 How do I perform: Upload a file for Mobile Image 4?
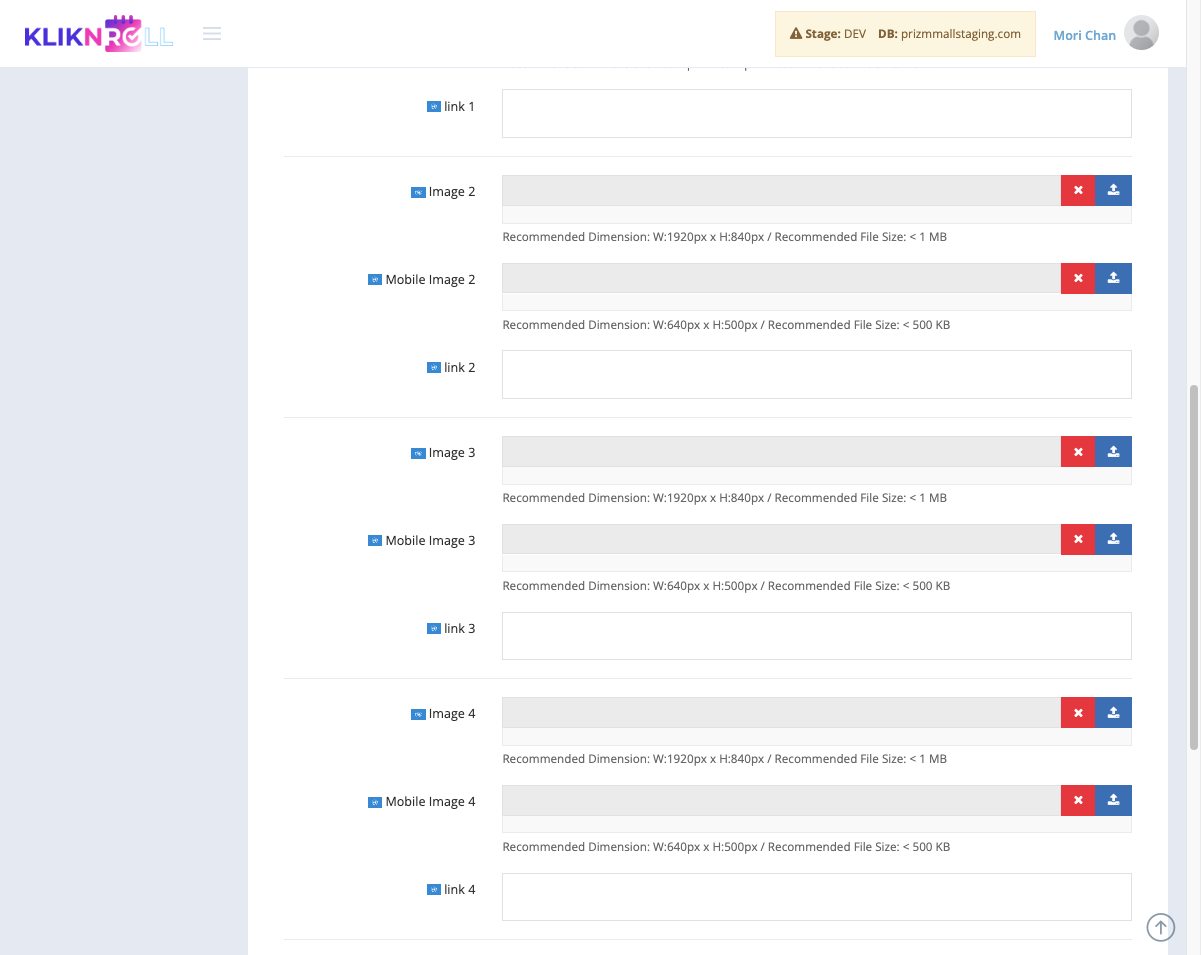tap(1114, 801)
